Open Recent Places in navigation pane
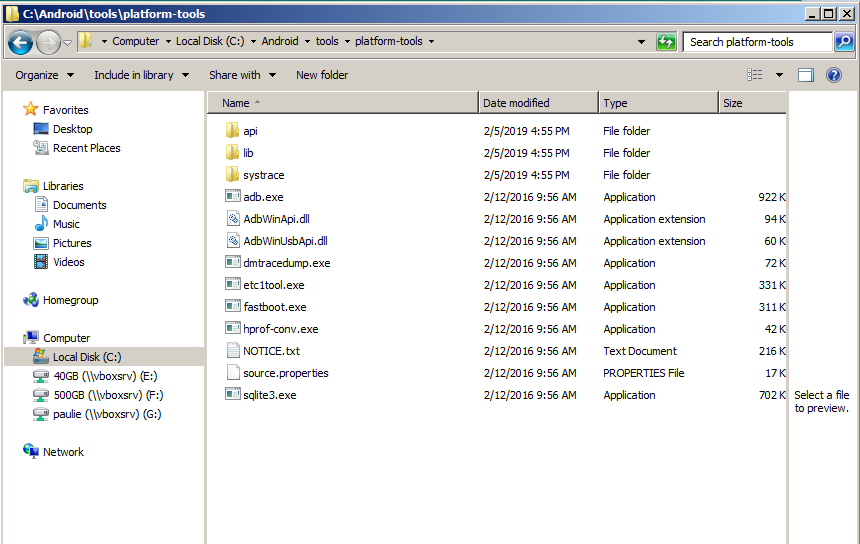This screenshot has height=544, width=860. [87, 148]
